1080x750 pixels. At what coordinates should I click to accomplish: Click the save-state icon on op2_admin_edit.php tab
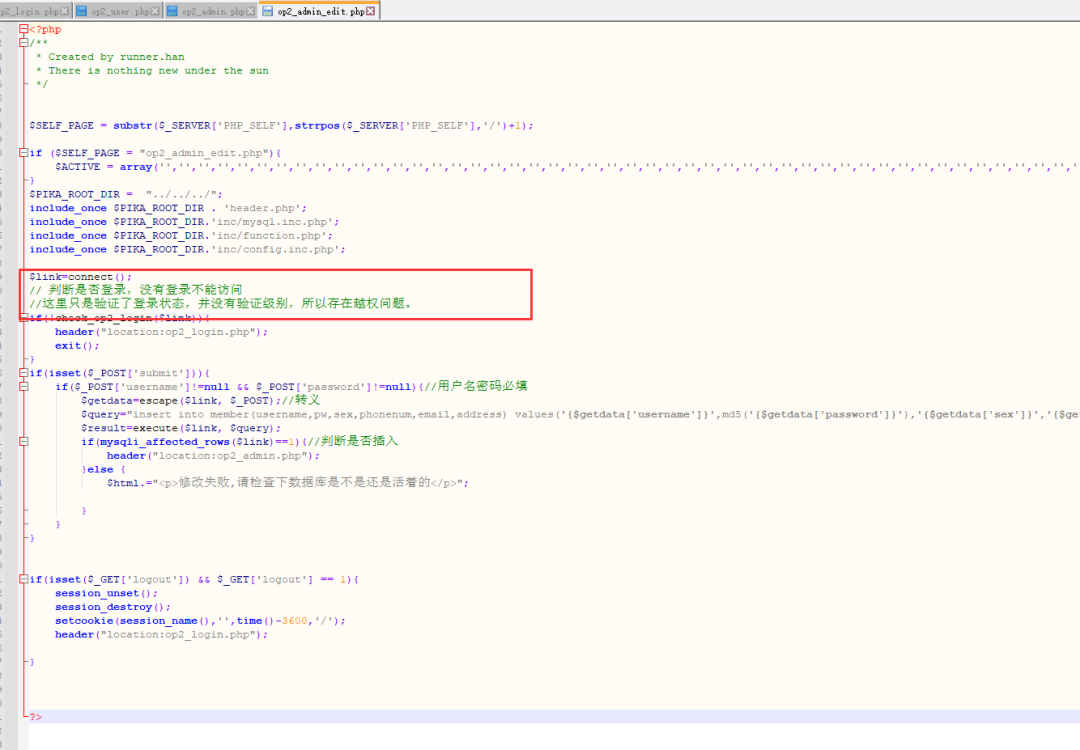[267, 11]
